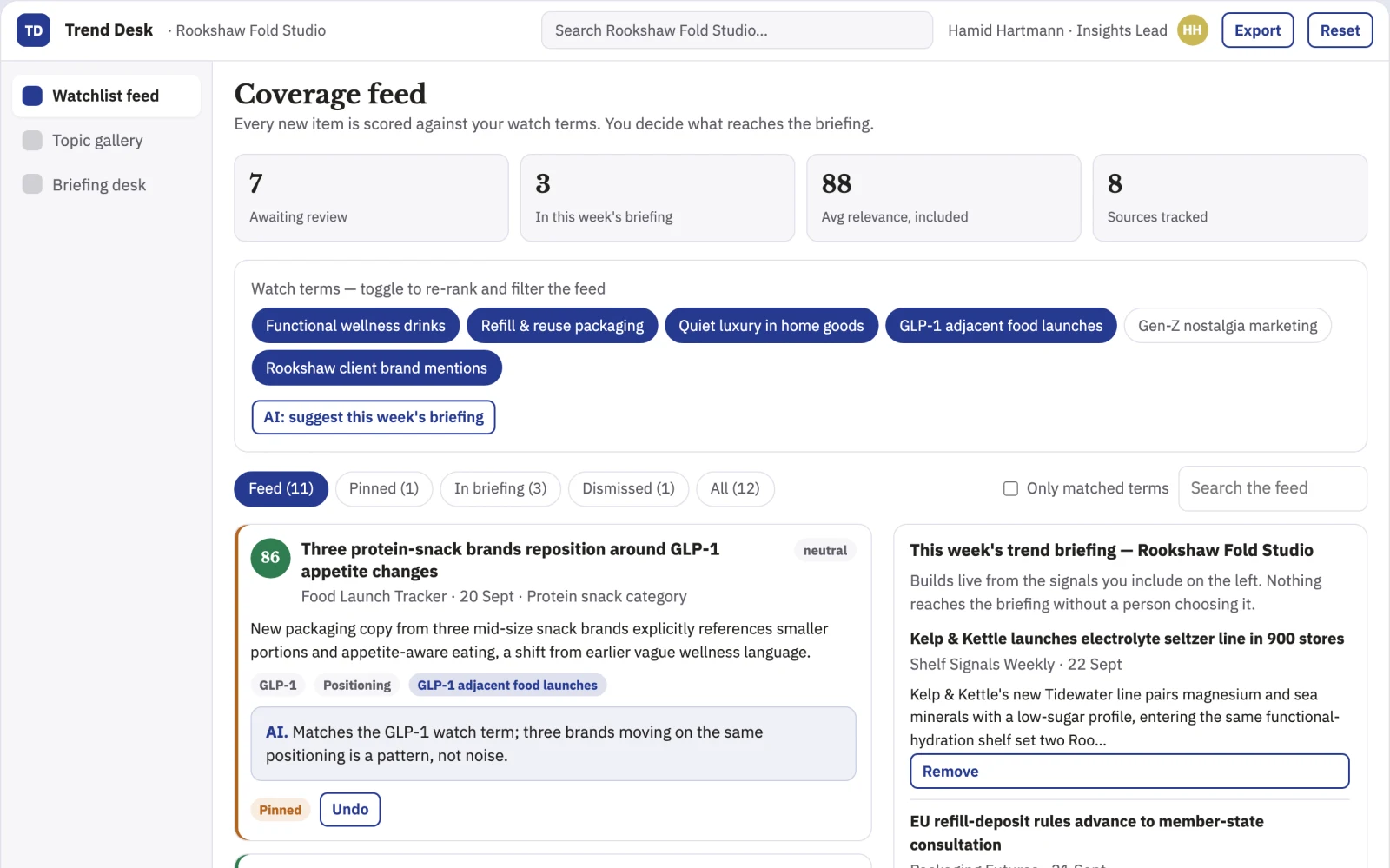The width and height of the screenshot is (1390, 868).
Task: View the All (12) tab
Action: coord(735,488)
